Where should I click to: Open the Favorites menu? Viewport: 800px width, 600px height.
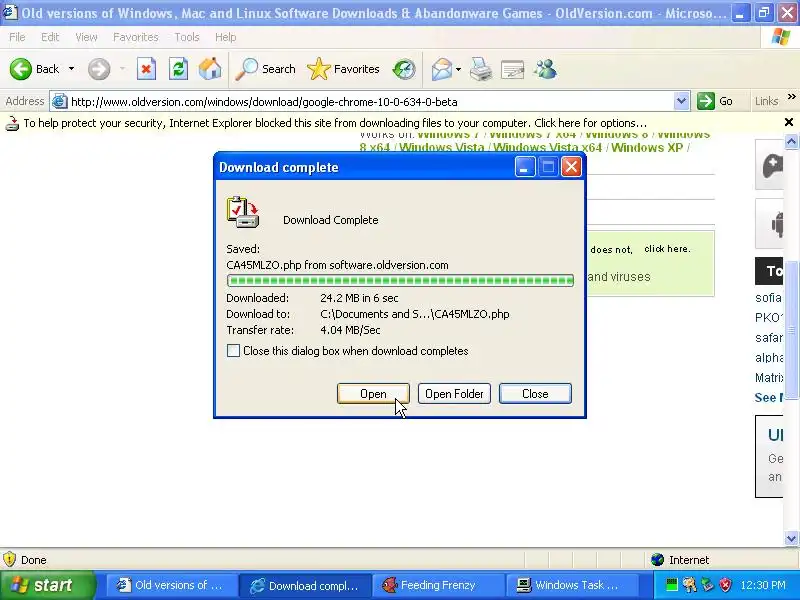tap(136, 37)
